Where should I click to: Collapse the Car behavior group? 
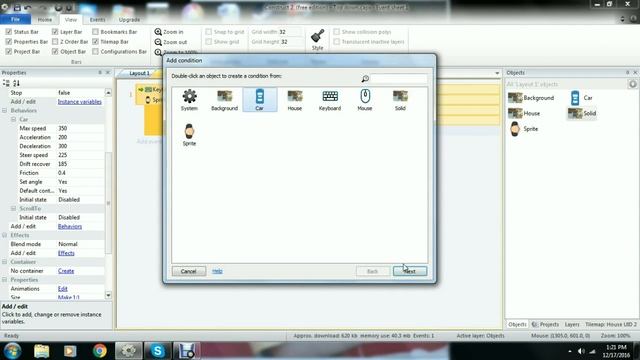[x=13, y=120]
